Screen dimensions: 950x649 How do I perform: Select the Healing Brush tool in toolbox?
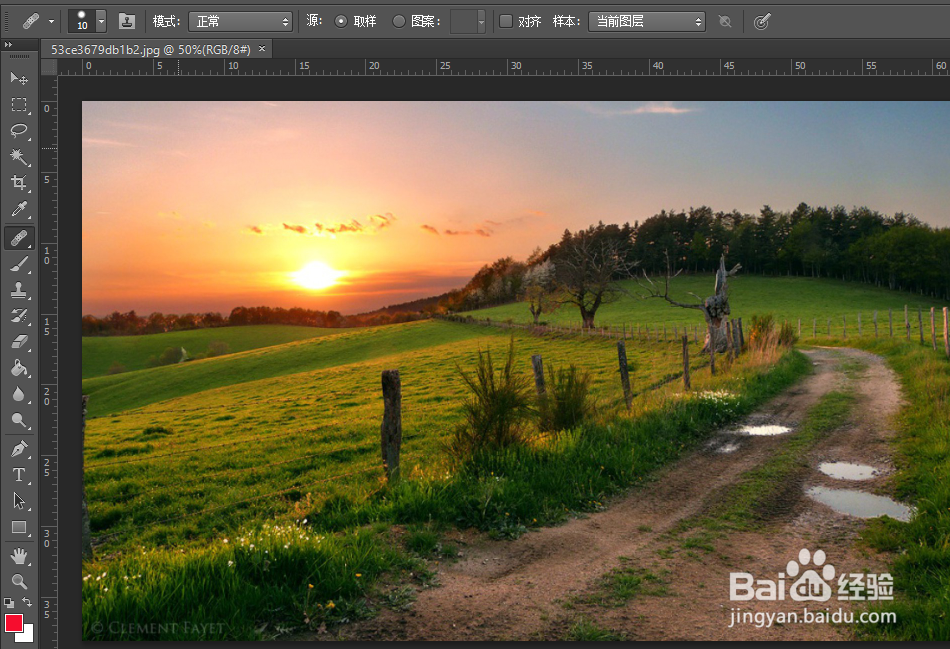pyautogui.click(x=19, y=238)
